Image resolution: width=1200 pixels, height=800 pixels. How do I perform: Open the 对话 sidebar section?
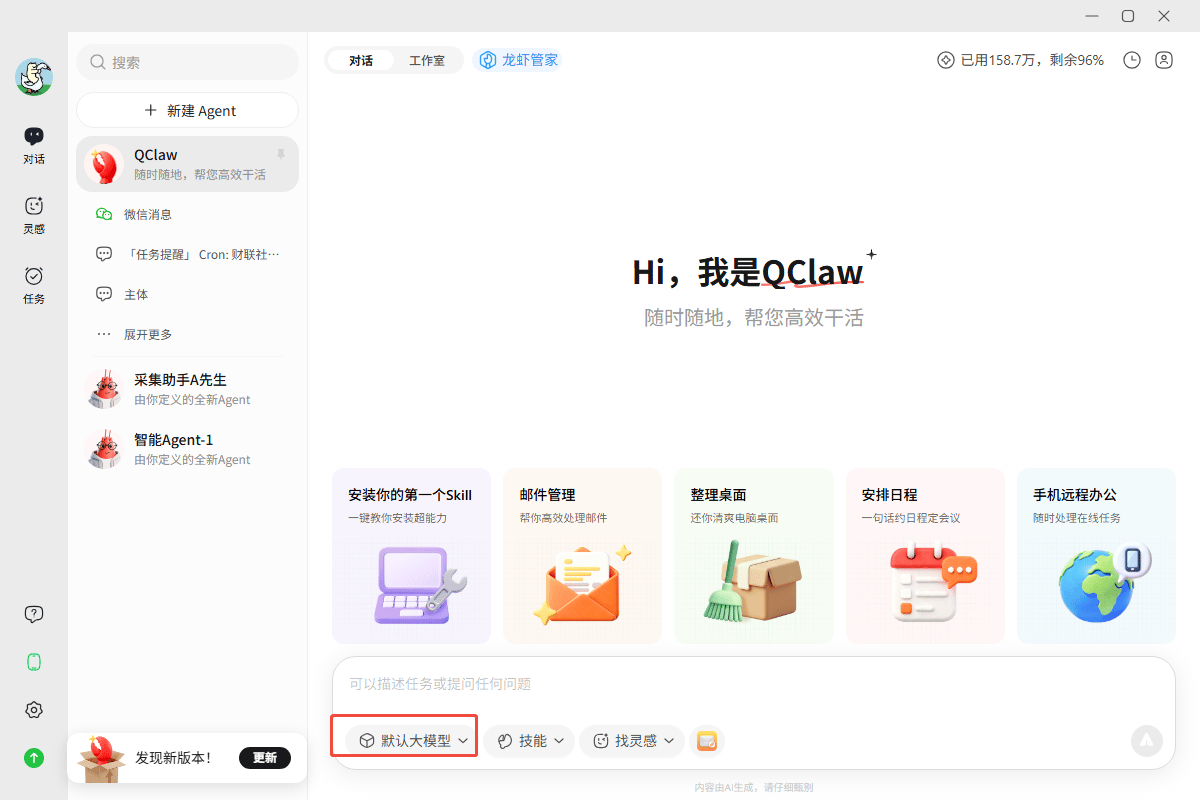tap(34, 145)
